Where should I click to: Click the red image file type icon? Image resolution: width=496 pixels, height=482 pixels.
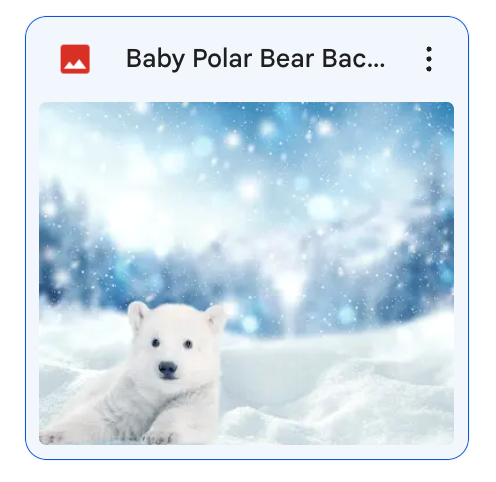(x=75, y=59)
